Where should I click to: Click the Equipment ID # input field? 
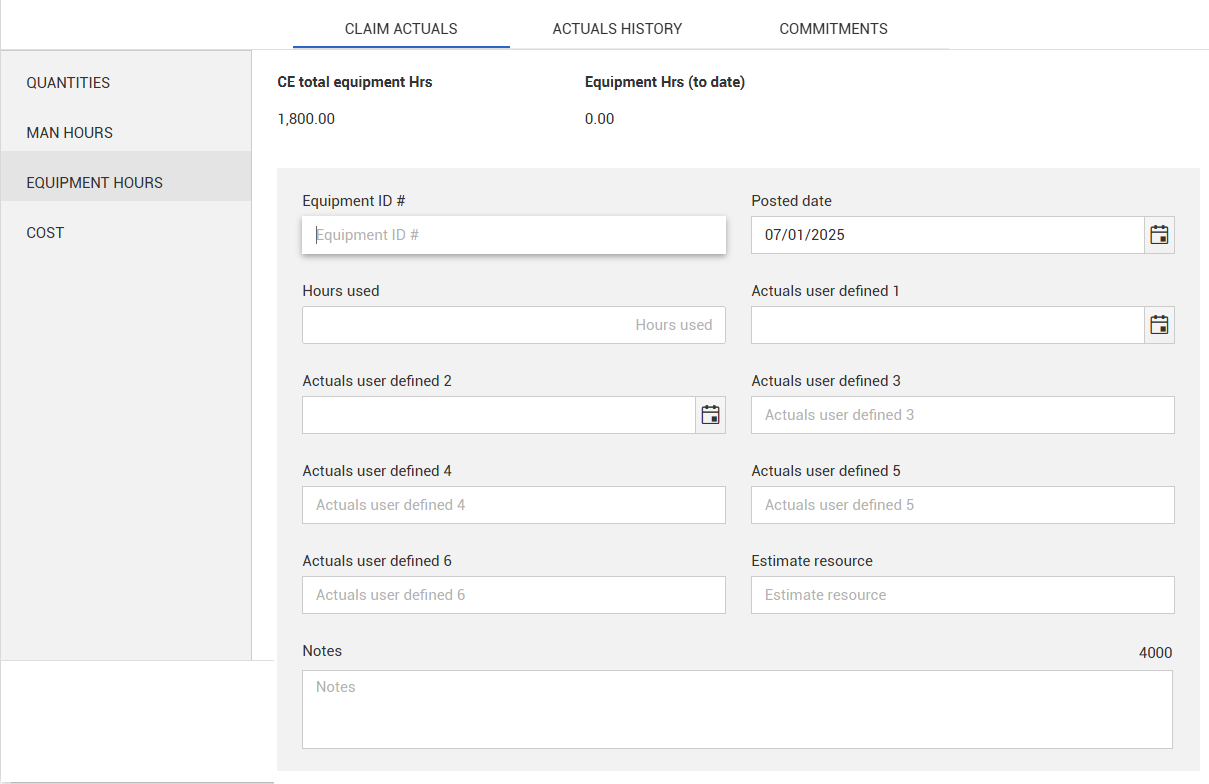[513, 235]
